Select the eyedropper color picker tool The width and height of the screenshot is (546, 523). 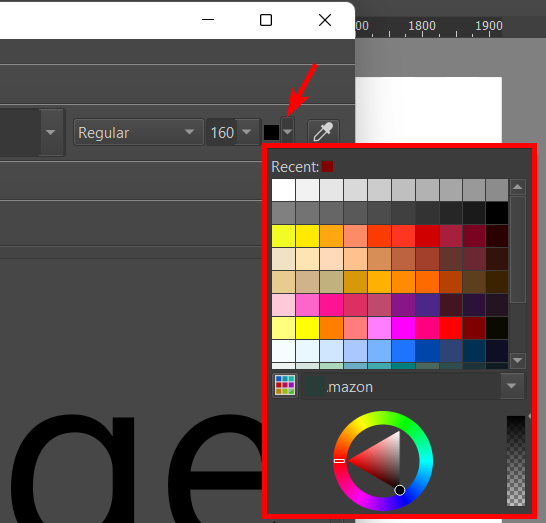323,132
